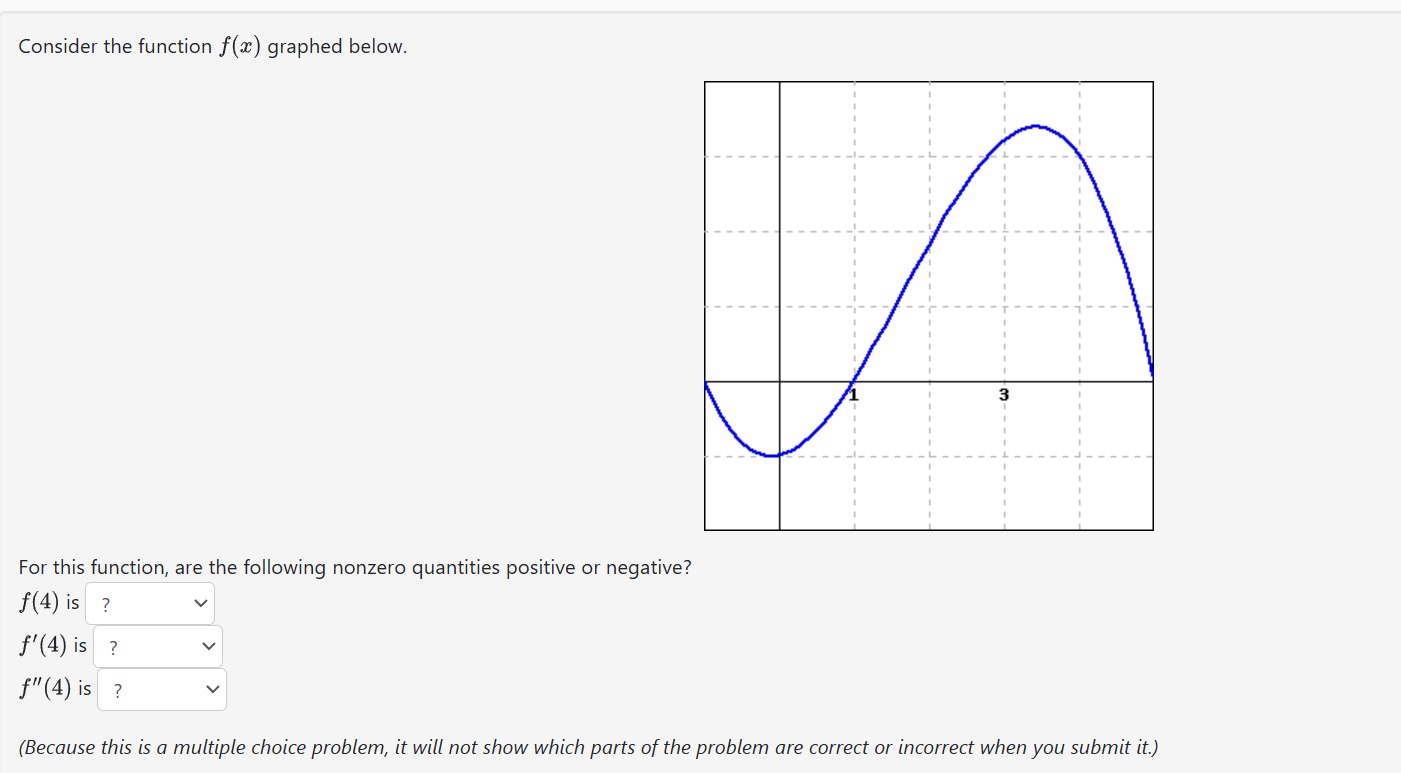Open the f″(4) answer dropdown
This screenshot has width=1401, height=773.
[x=162, y=690]
